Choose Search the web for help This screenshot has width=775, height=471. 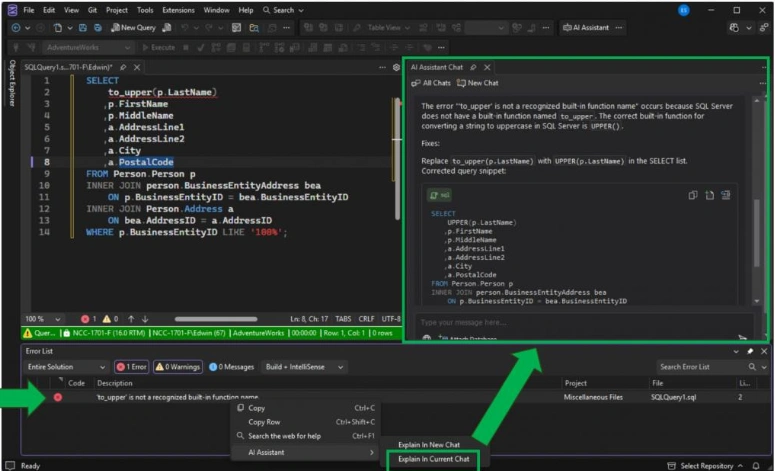point(305,436)
